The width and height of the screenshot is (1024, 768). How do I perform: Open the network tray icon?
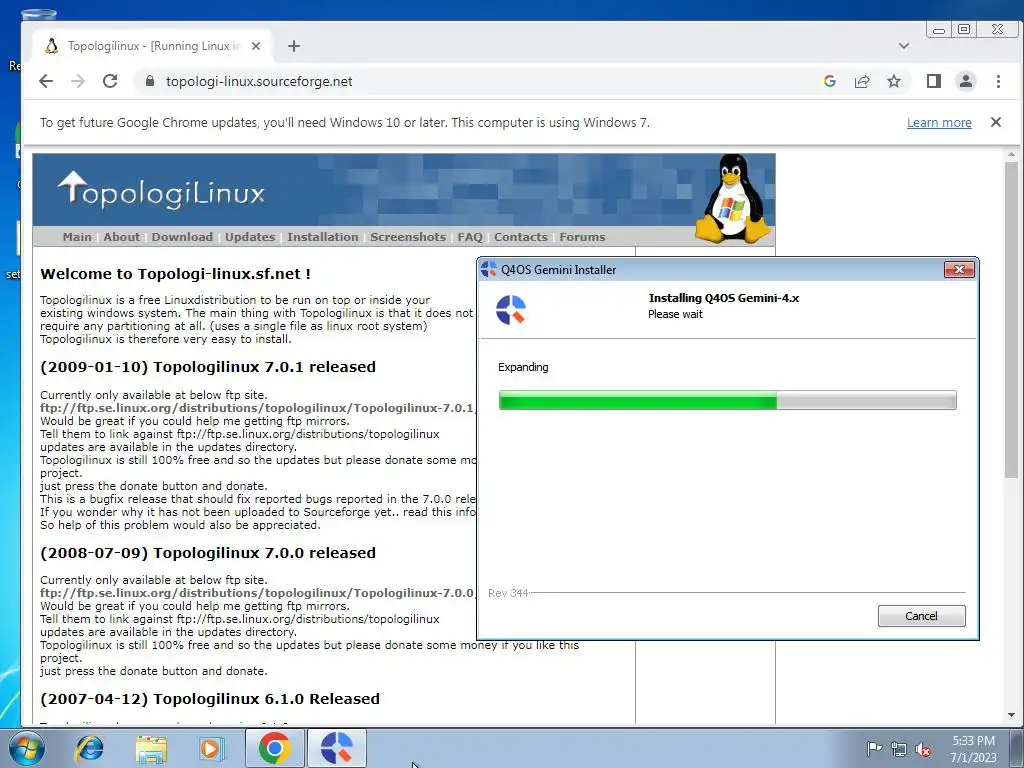pyautogui.click(x=899, y=749)
